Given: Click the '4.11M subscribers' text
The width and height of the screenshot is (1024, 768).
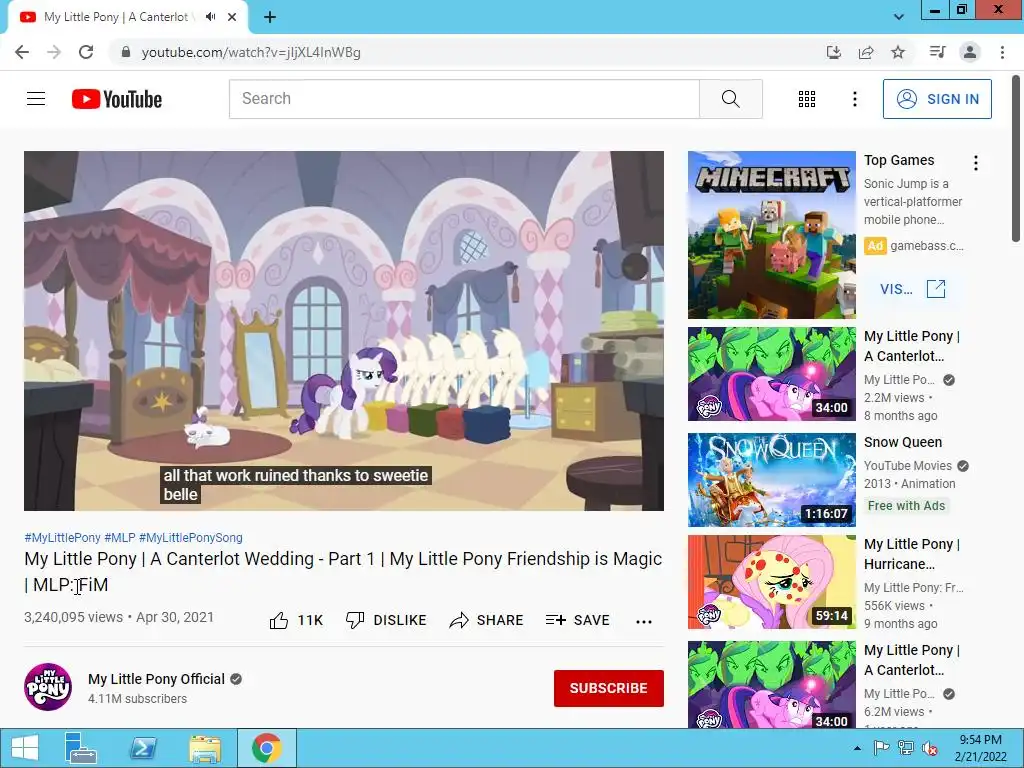Looking at the screenshot, I should tap(137, 699).
